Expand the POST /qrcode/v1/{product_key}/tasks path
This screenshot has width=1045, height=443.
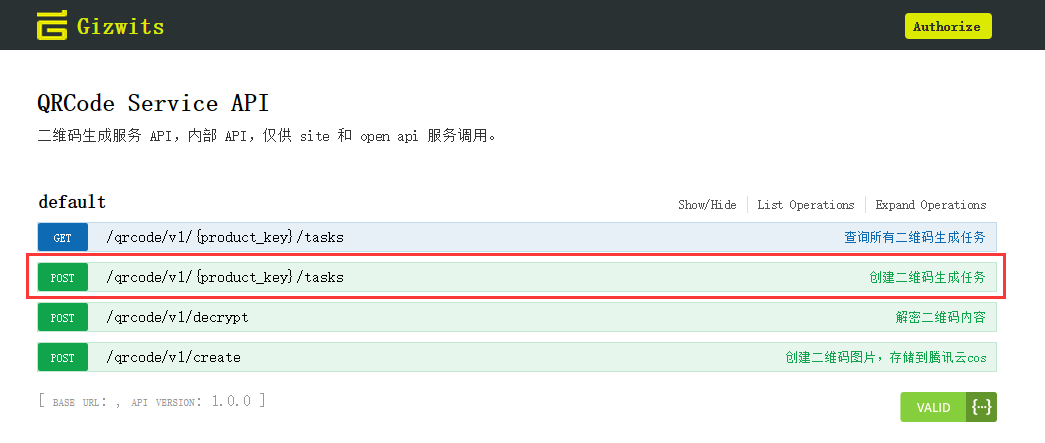tap(225, 277)
